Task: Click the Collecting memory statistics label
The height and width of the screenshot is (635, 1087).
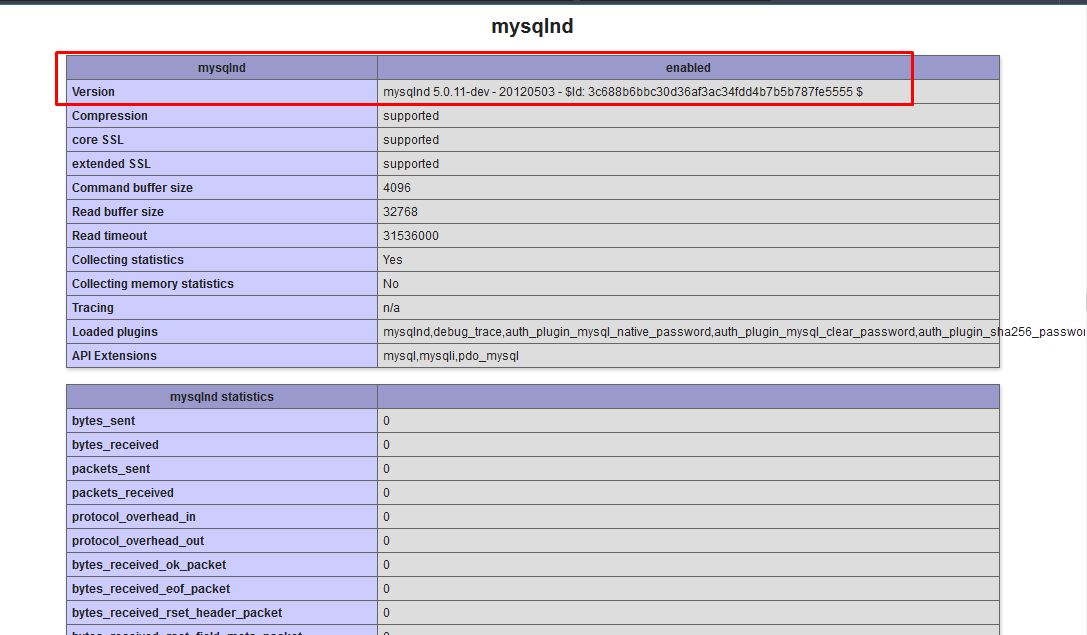Action: (x=153, y=284)
